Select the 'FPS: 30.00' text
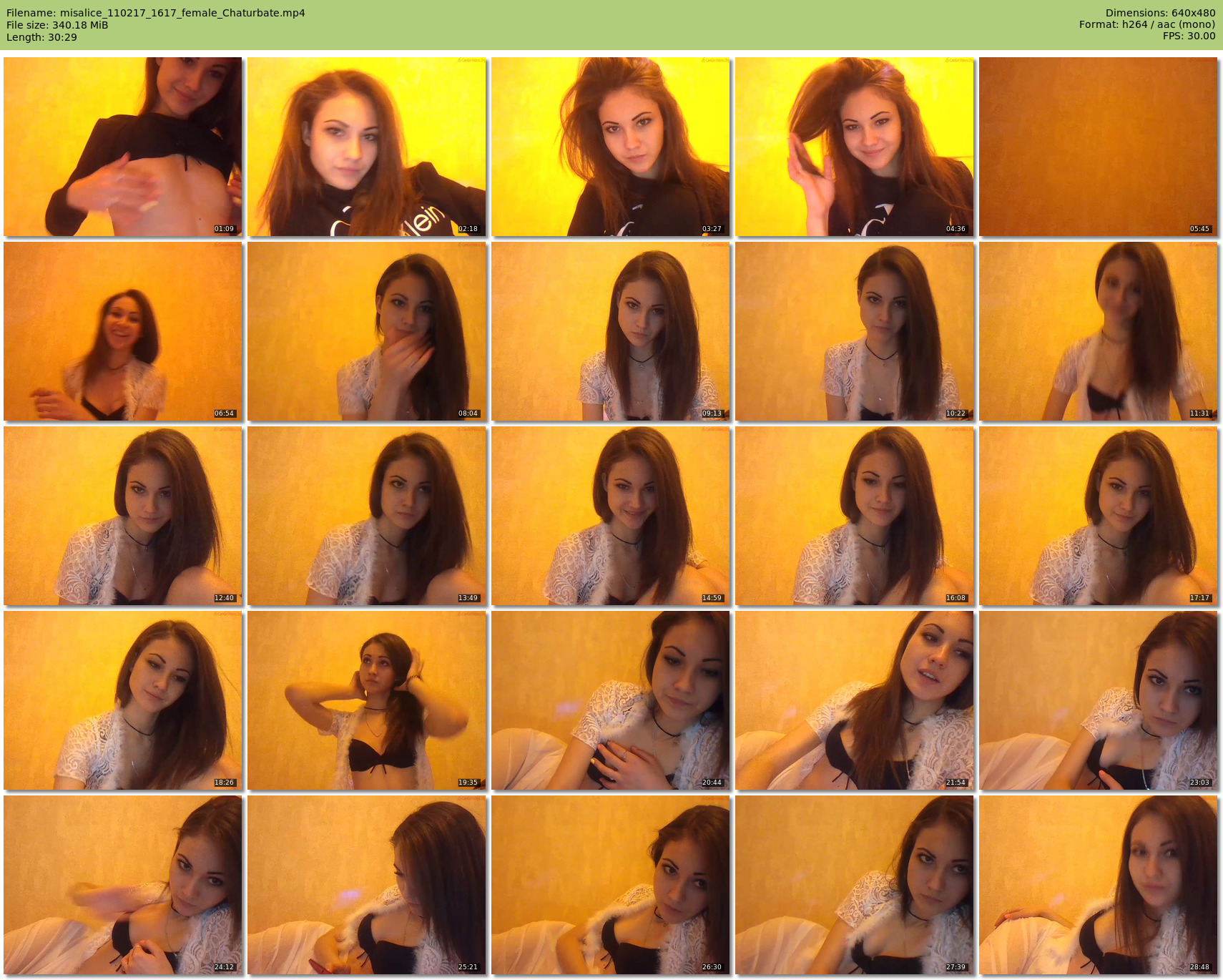Image resolution: width=1223 pixels, height=980 pixels. point(1189,36)
